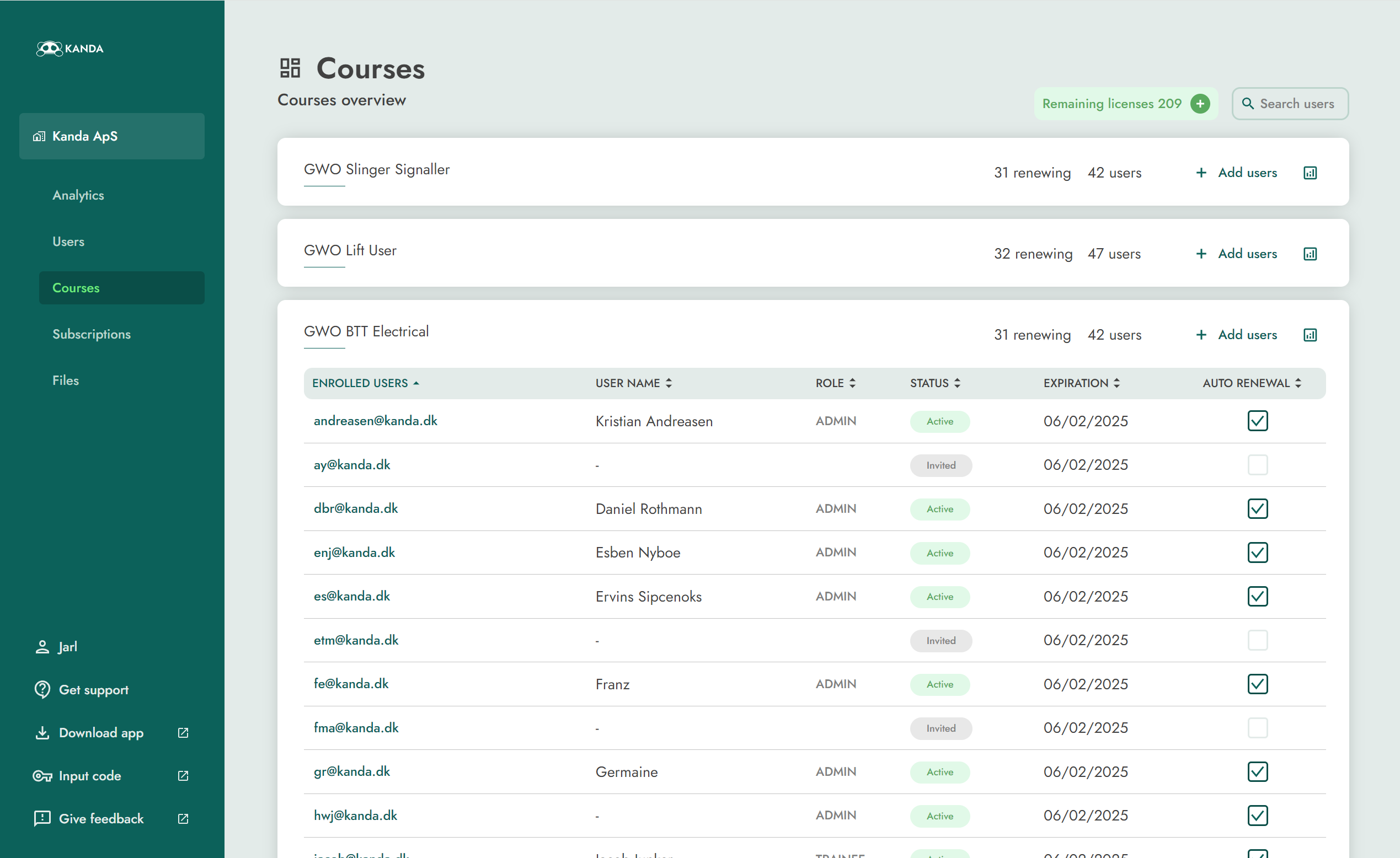The width and height of the screenshot is (1400, 858).
Task: Toggle auto renewal for hwj@kanda.dk
Action: 1257,816
